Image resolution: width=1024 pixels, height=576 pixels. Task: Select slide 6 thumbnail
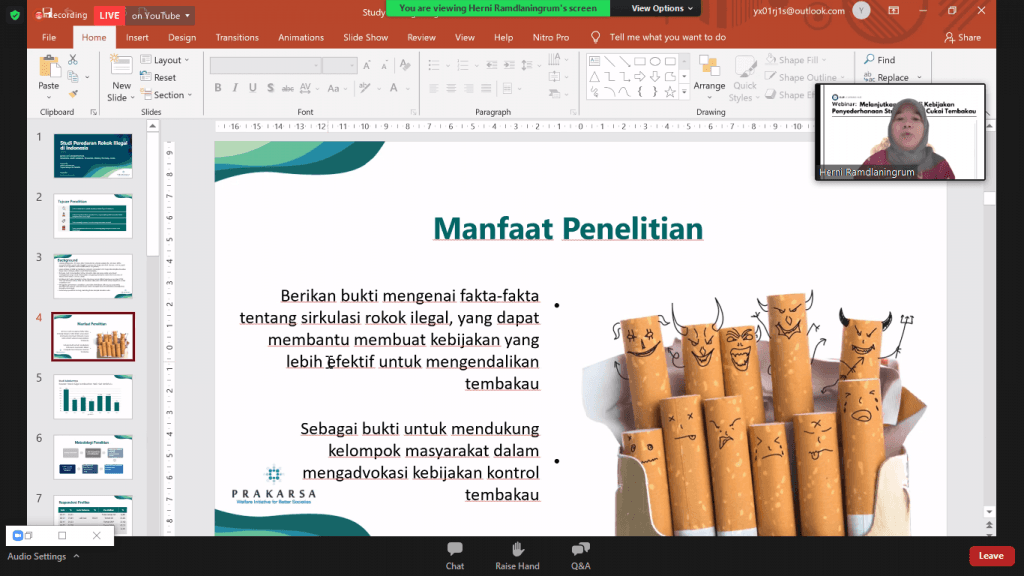[x=93, y=456]
